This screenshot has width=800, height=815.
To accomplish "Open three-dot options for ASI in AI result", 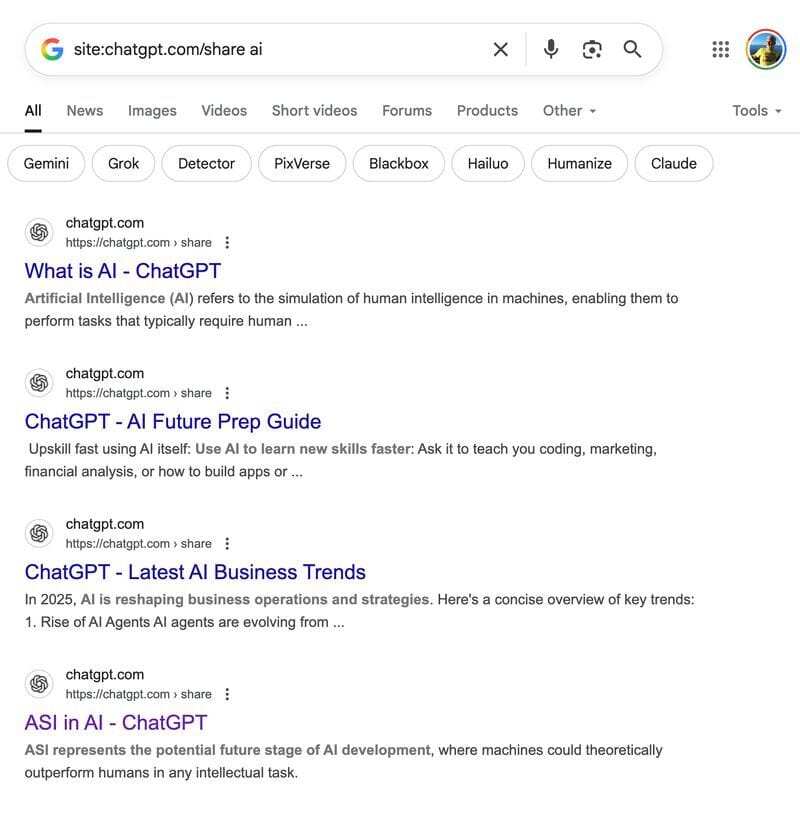I will [x=227, y=694].
